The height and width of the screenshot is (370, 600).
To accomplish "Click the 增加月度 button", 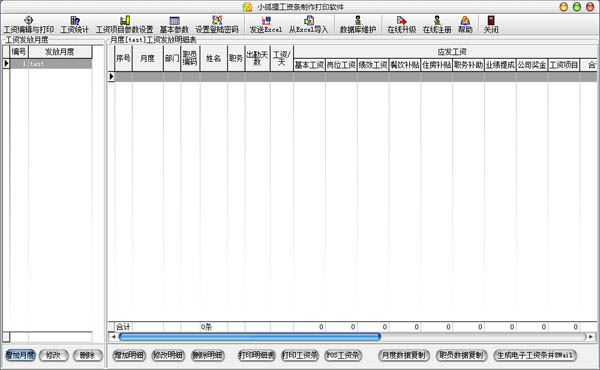I will [x=20, y=355].
